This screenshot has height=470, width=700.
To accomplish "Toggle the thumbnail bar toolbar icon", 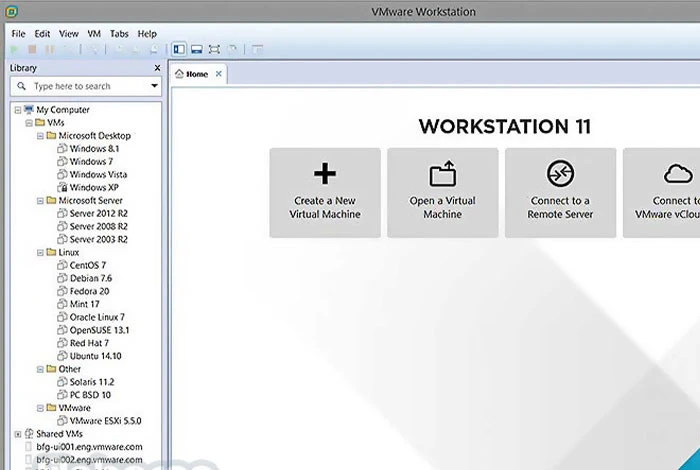I will coord(196,49).
